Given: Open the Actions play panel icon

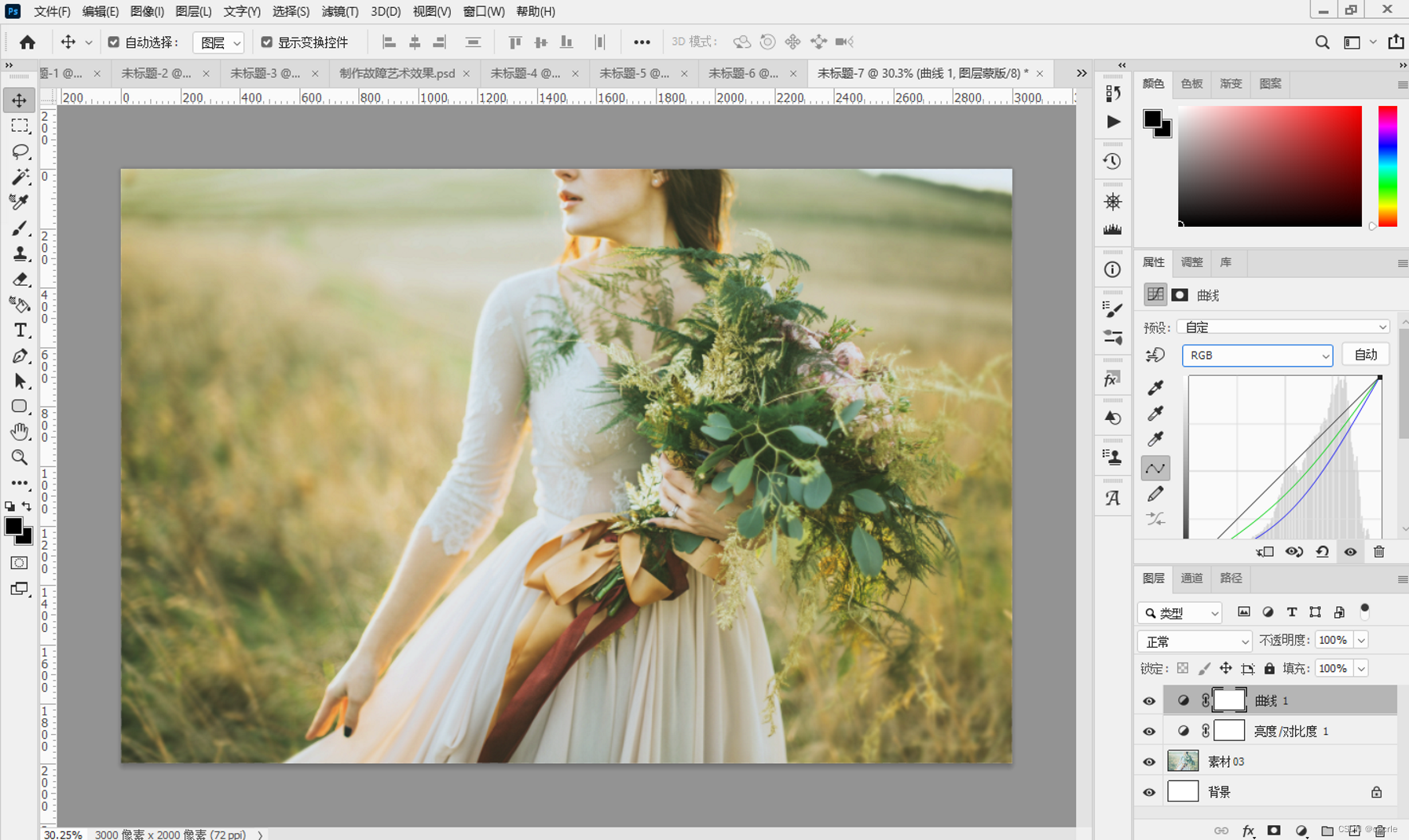Looking at the screenshot, I should (1113, 122).
